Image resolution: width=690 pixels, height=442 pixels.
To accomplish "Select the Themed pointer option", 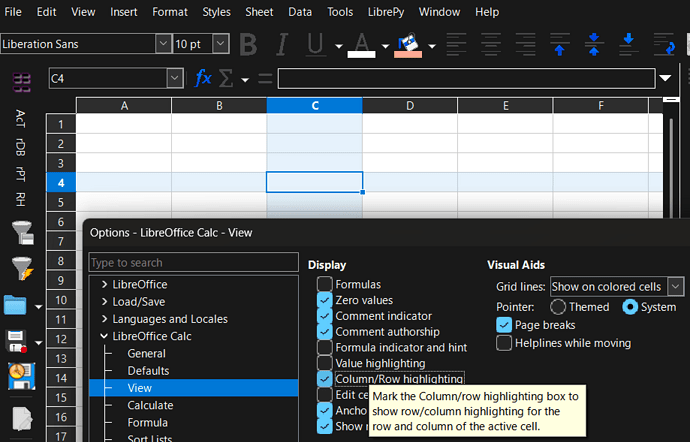I will (x=558, y=307).
